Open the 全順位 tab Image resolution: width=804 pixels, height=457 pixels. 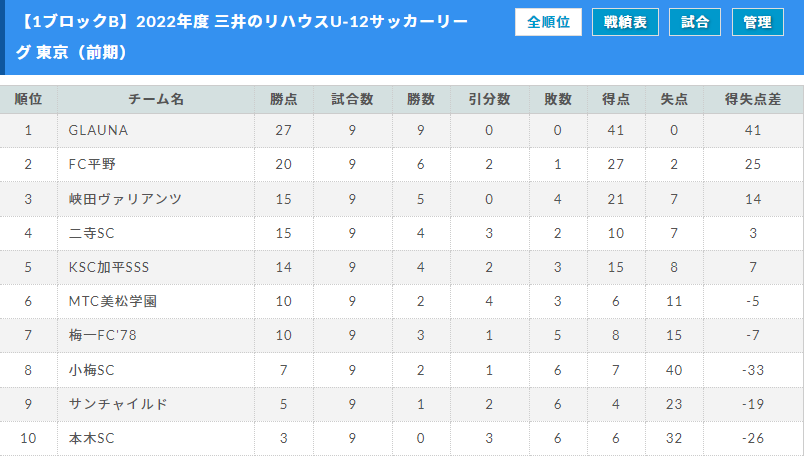[548, 22]
